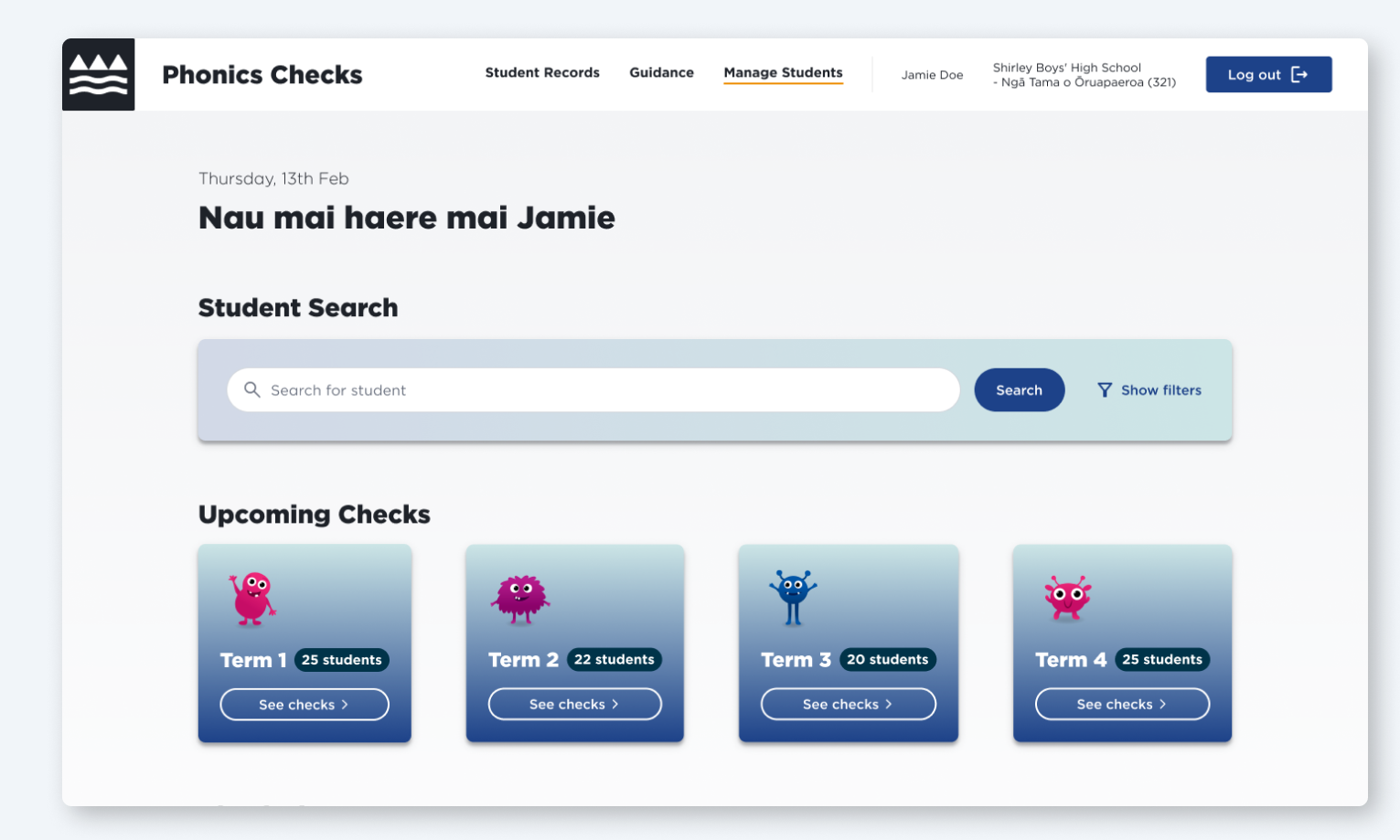
Task: Focus the Search for student field
Action: (x=604, y=390)
